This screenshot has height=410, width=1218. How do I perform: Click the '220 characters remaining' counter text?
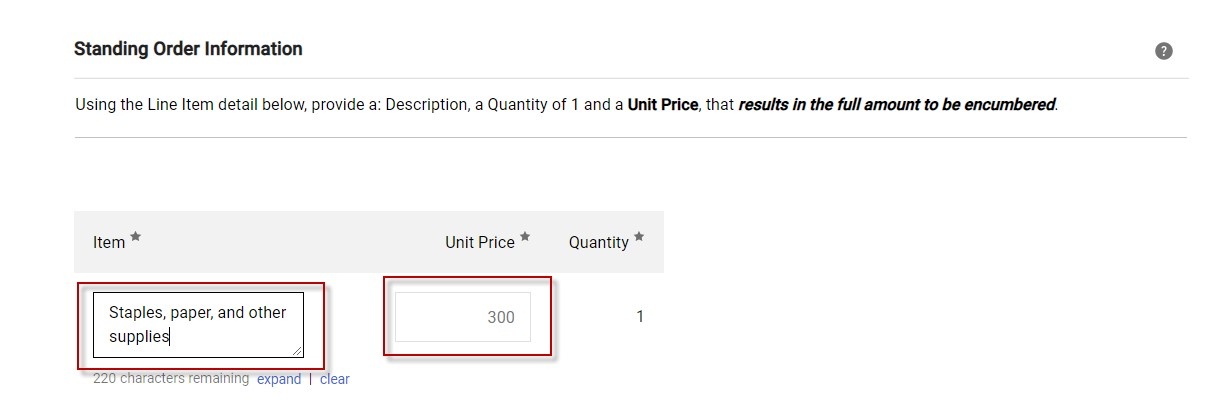[171, 378]
